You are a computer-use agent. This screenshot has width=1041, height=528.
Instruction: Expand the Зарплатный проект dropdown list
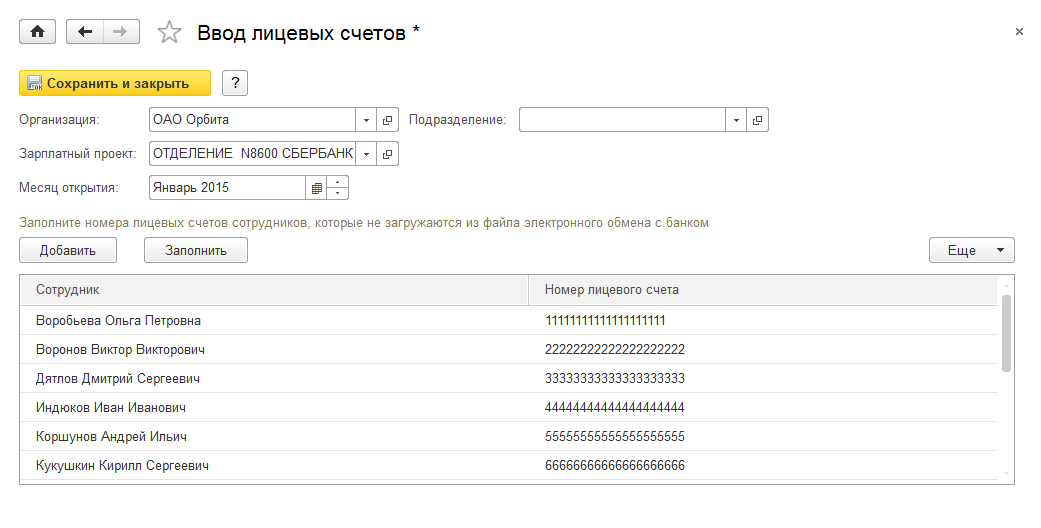367,154
